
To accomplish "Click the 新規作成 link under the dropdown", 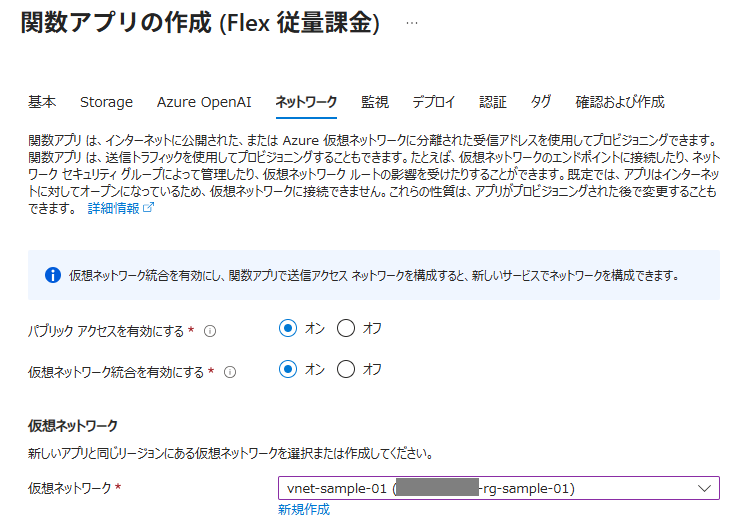I will point(304,509).
